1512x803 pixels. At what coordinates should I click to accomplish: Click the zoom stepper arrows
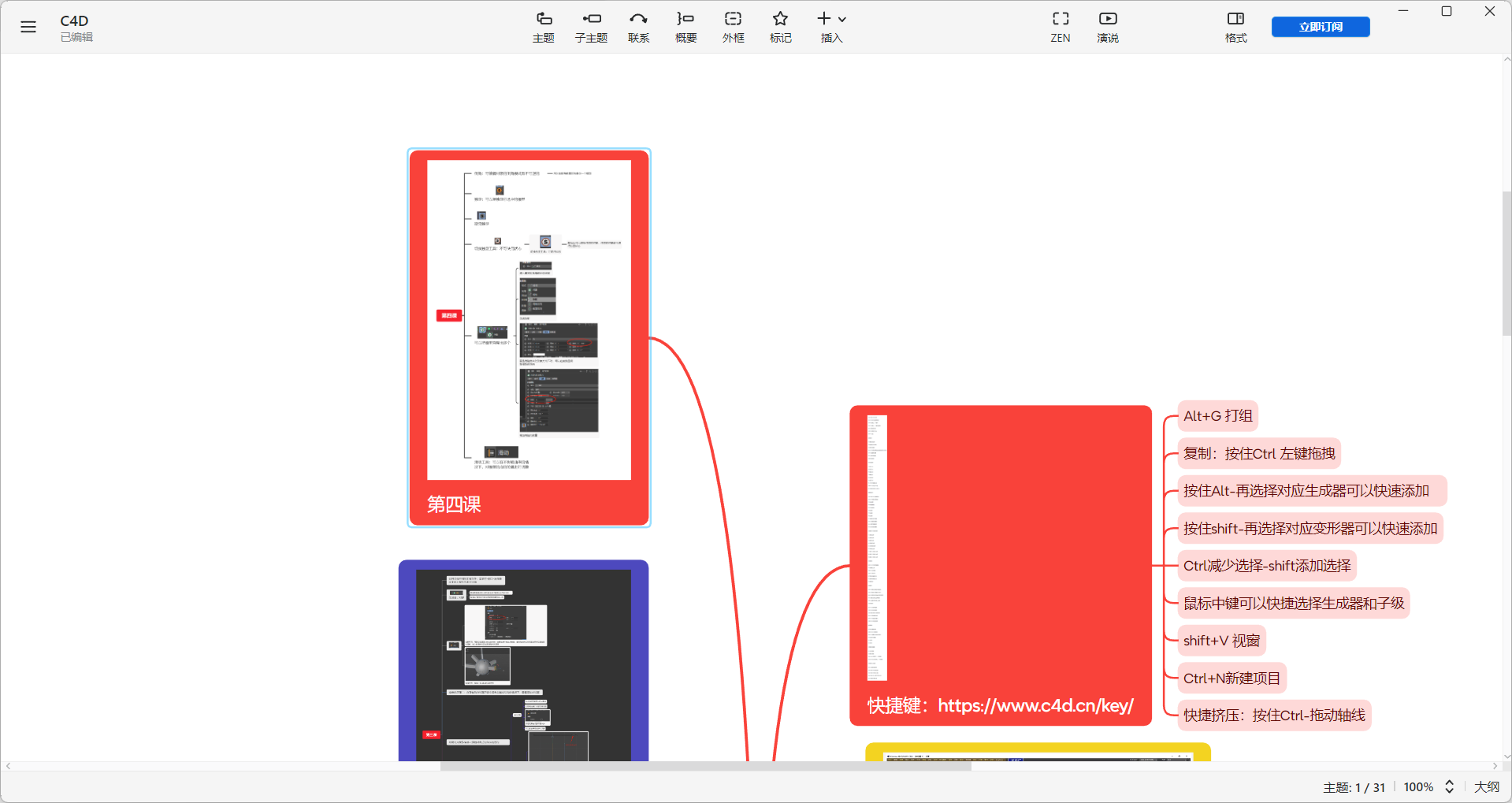[x=1449, y=786]
